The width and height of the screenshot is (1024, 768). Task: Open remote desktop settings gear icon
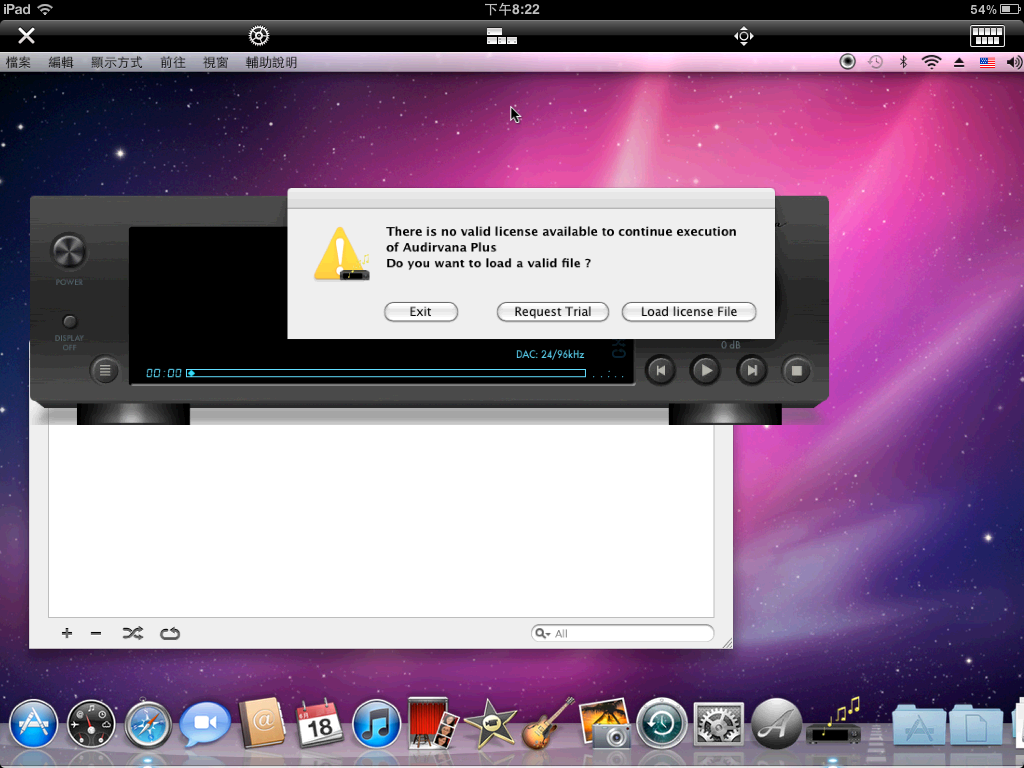tap(259, 35)
